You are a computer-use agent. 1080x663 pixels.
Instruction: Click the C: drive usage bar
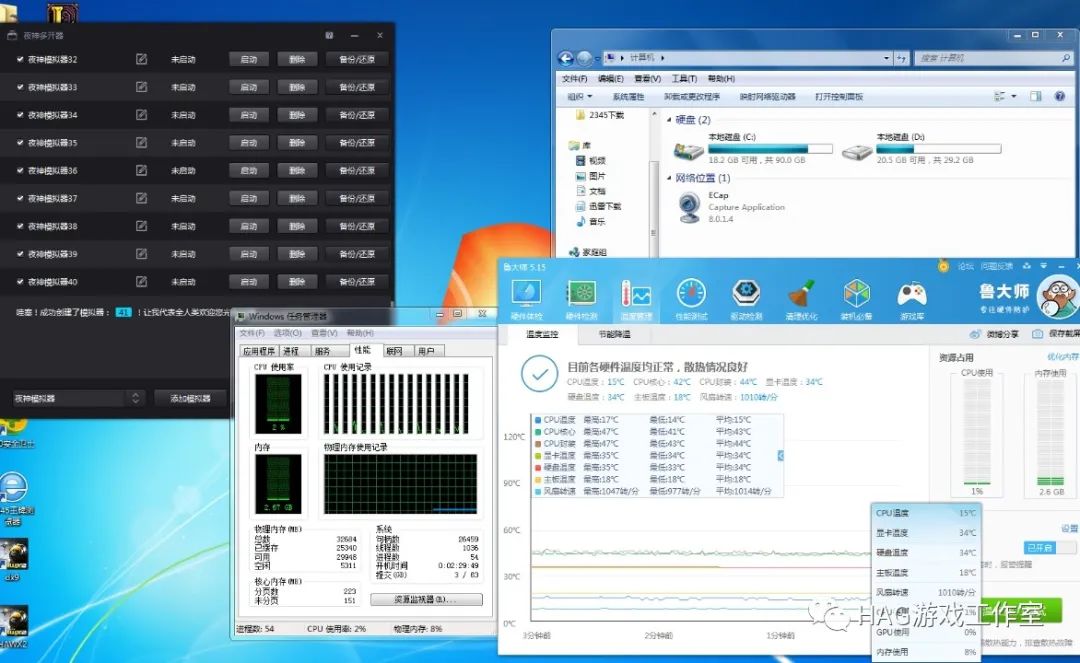pyautogui.click(x=770, y=148)
